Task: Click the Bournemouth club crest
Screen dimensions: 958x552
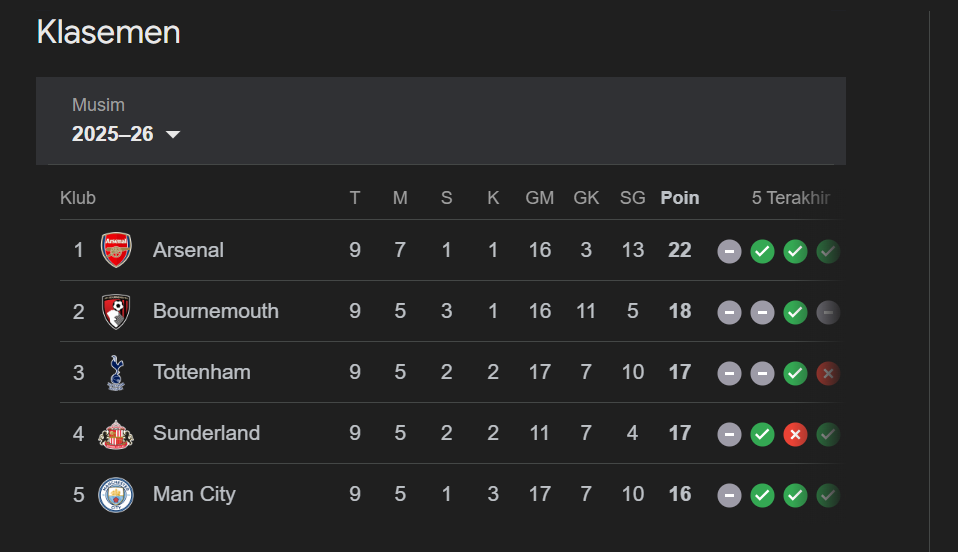Action: 116,311
